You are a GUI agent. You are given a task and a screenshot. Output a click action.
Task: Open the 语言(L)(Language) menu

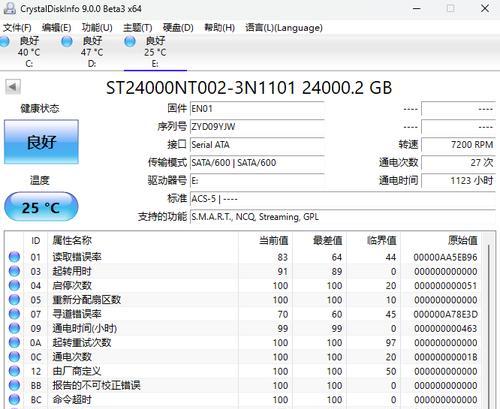pyautogui.click(x=284, y=28)
